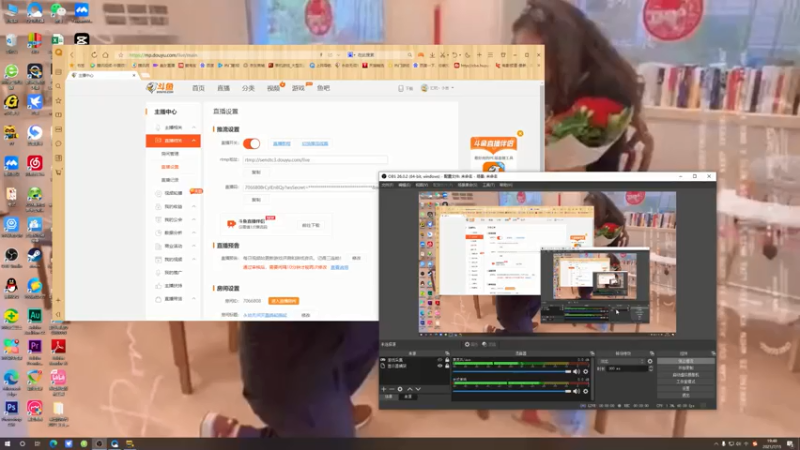Bookmark the page with the star icon

(x=120, y=55)
